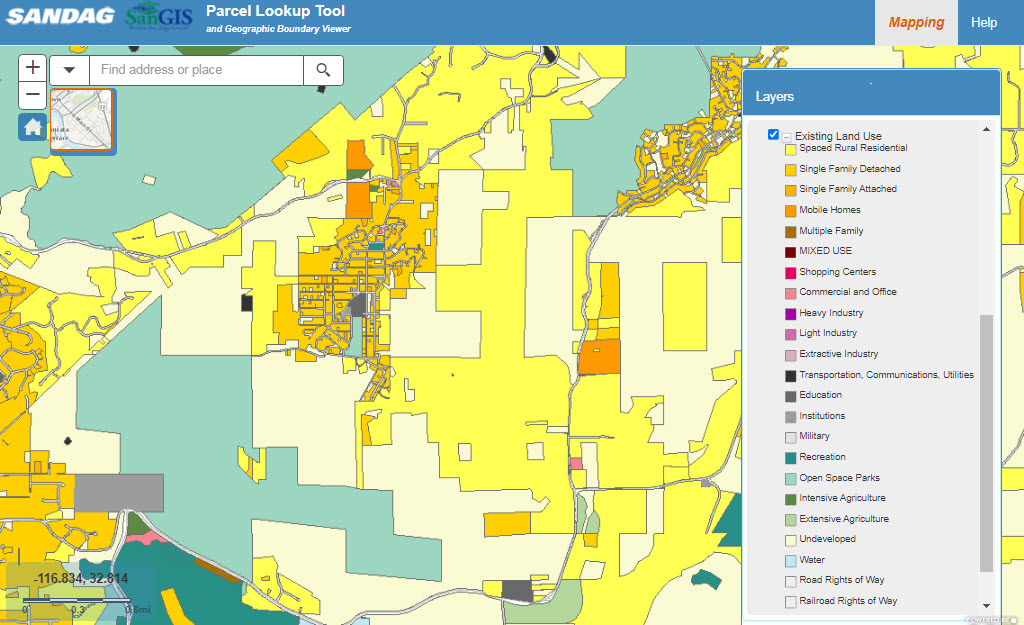Click the magnifier search button
The width and height of the screenshot is (1024, 625).
[323, 70]
